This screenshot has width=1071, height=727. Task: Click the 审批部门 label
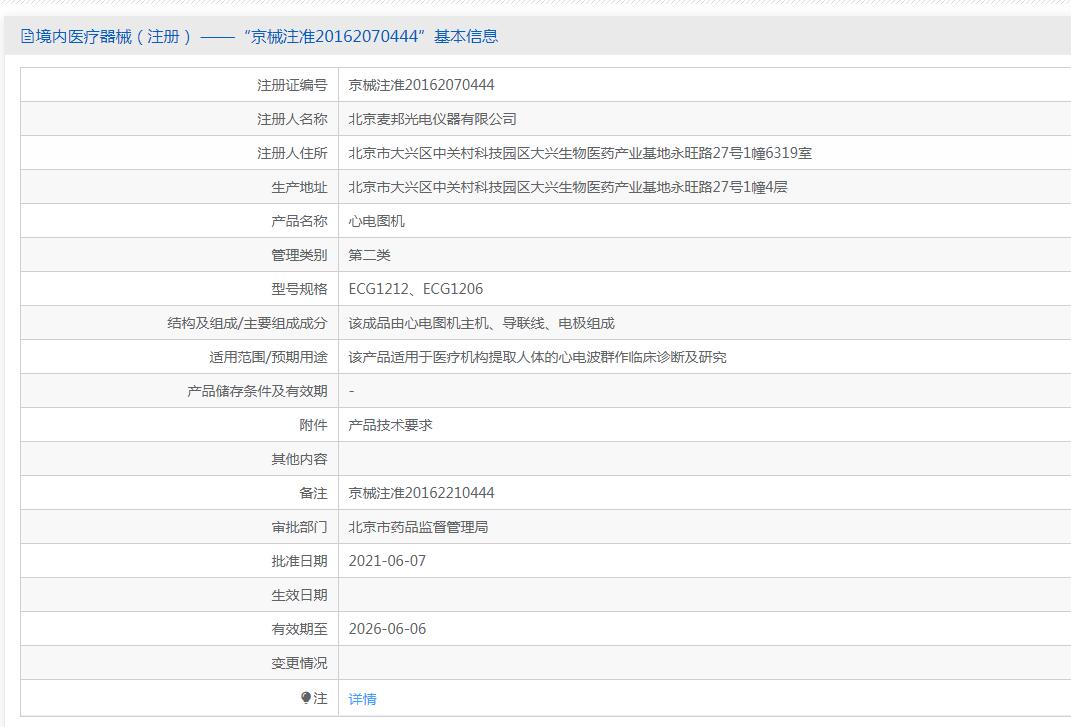(299, 527)
